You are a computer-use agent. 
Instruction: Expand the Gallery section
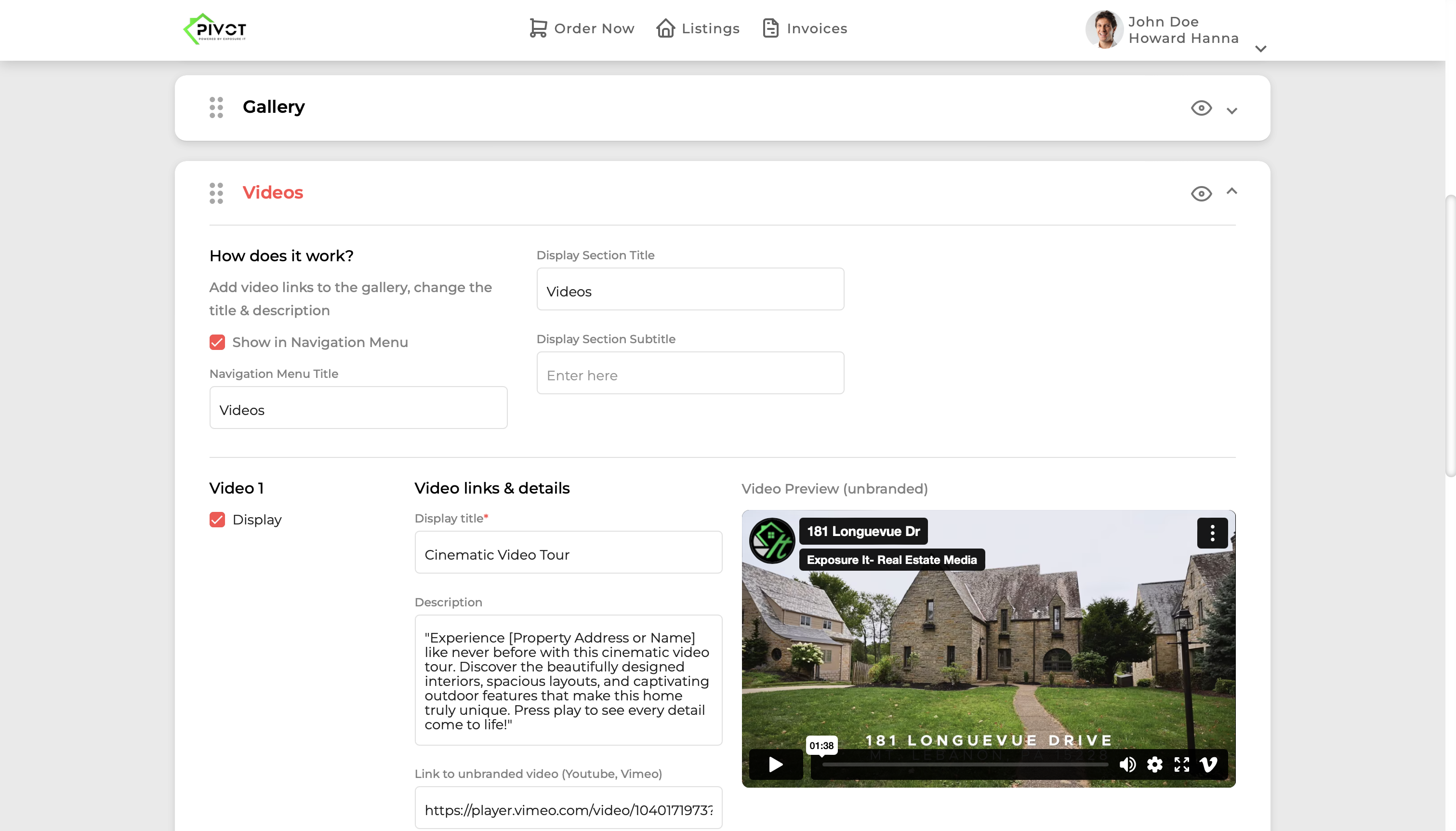coord(1232,111)
